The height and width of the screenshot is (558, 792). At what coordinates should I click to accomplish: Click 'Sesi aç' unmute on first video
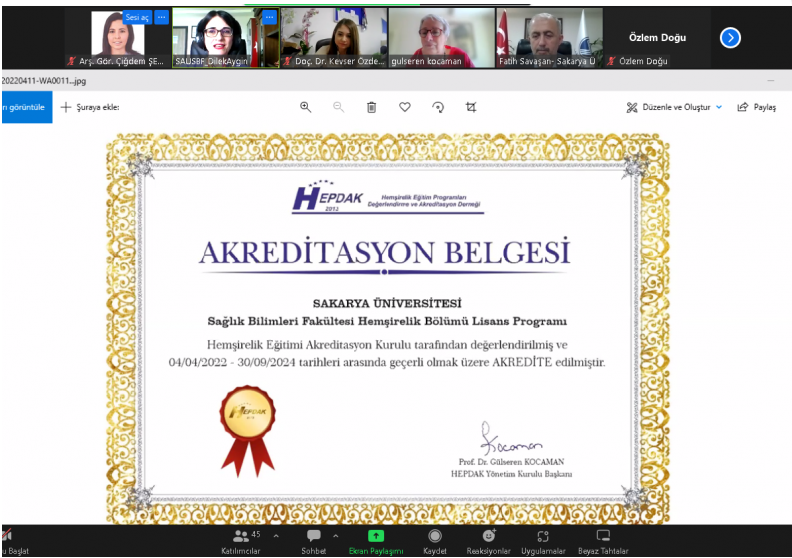(137, 17)
